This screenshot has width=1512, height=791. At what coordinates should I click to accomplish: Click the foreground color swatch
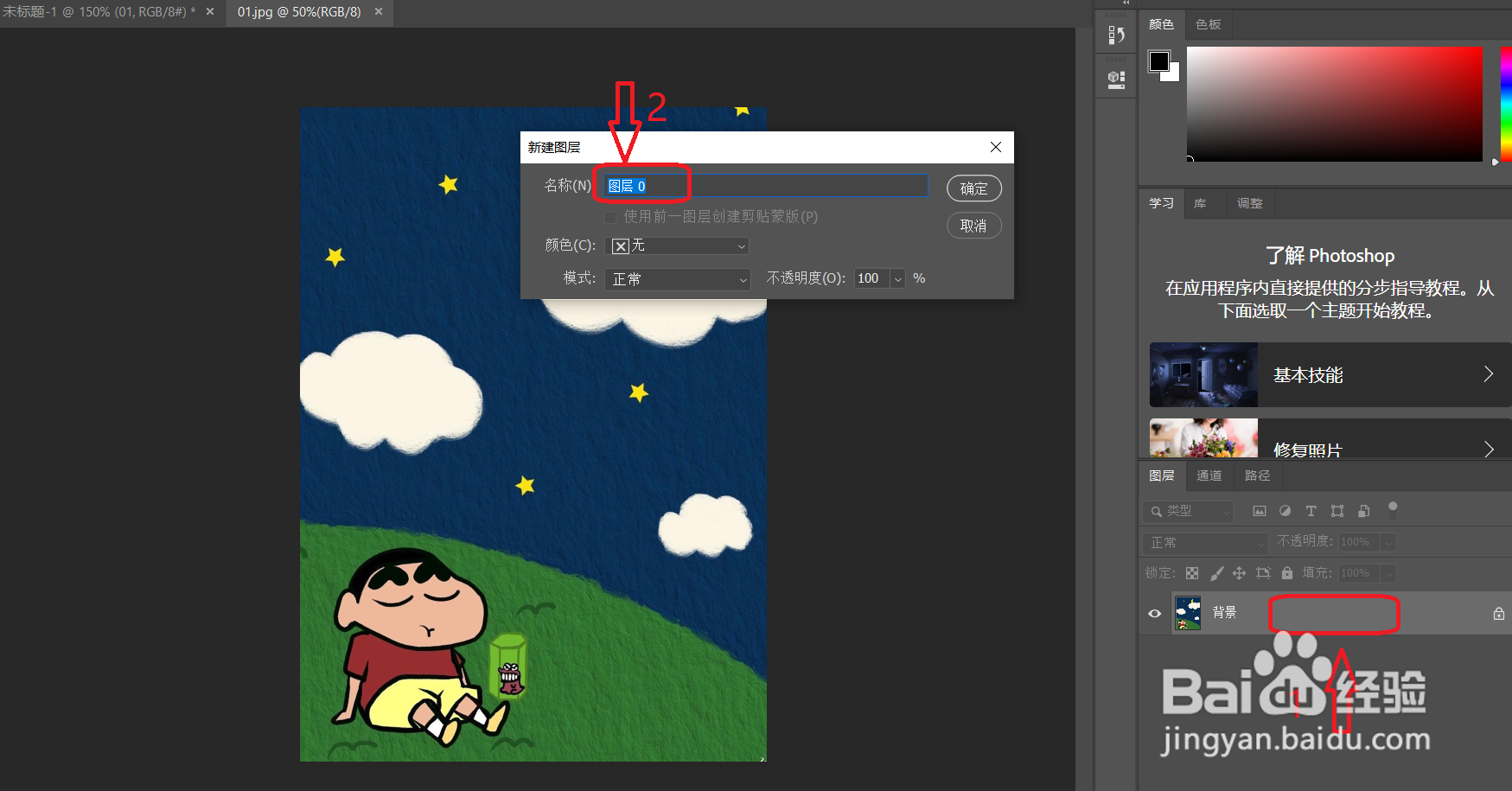coord(1158,61)
